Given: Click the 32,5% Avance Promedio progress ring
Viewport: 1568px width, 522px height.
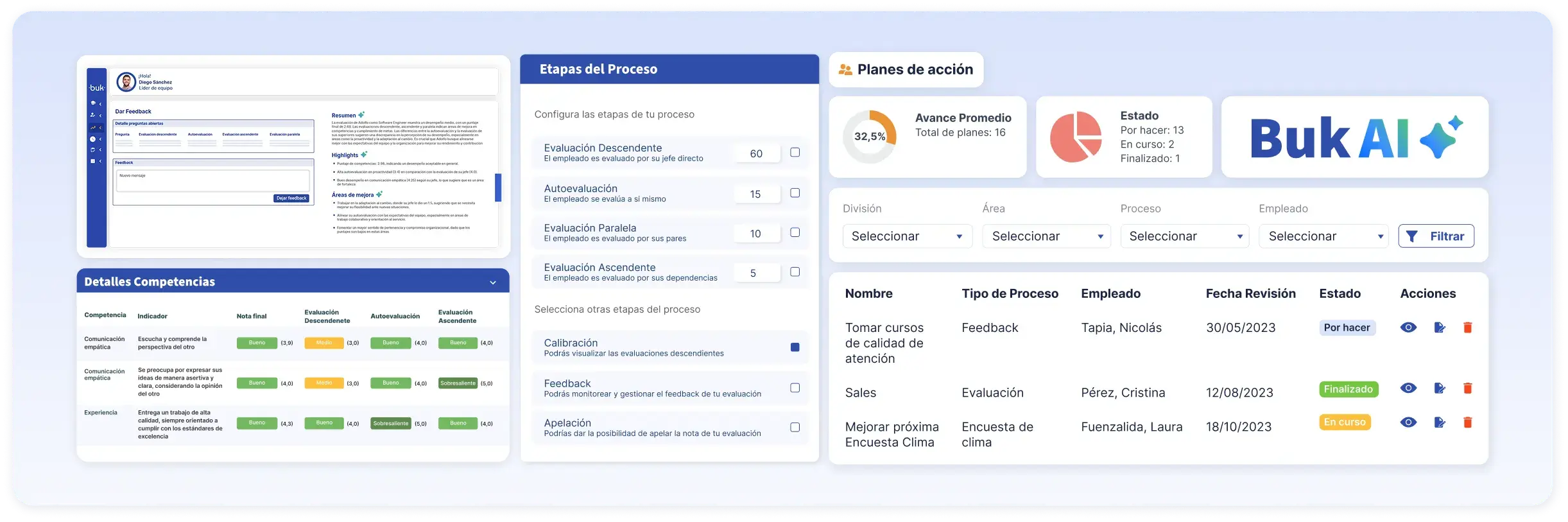Looking at the screenshot, I should pyautogui.click(x=870, y=137).
